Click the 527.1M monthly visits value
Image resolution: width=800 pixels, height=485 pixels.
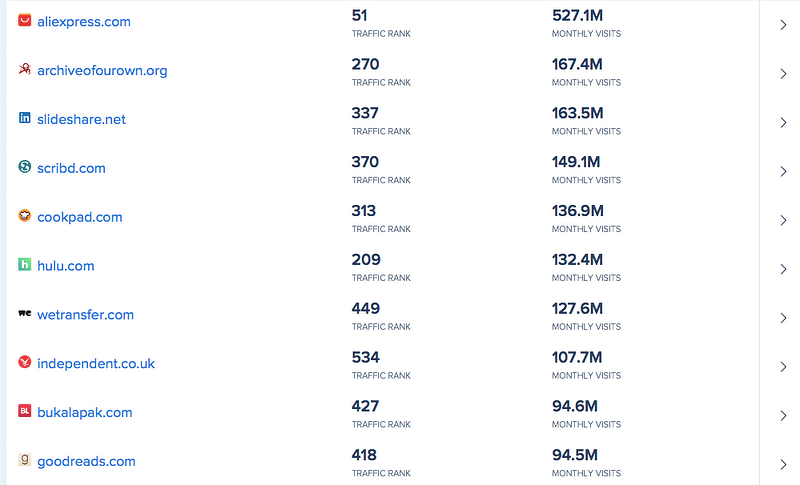tap(577, 15)
